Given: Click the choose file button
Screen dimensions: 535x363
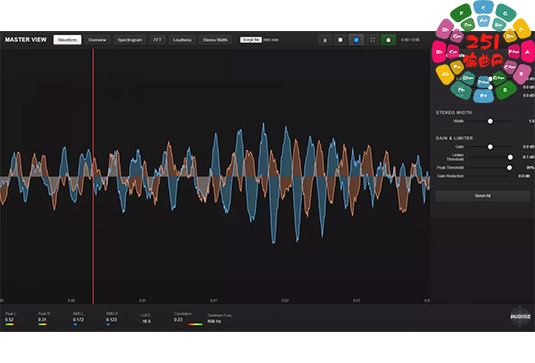Looking at the screenshot, I should (251, 40).
